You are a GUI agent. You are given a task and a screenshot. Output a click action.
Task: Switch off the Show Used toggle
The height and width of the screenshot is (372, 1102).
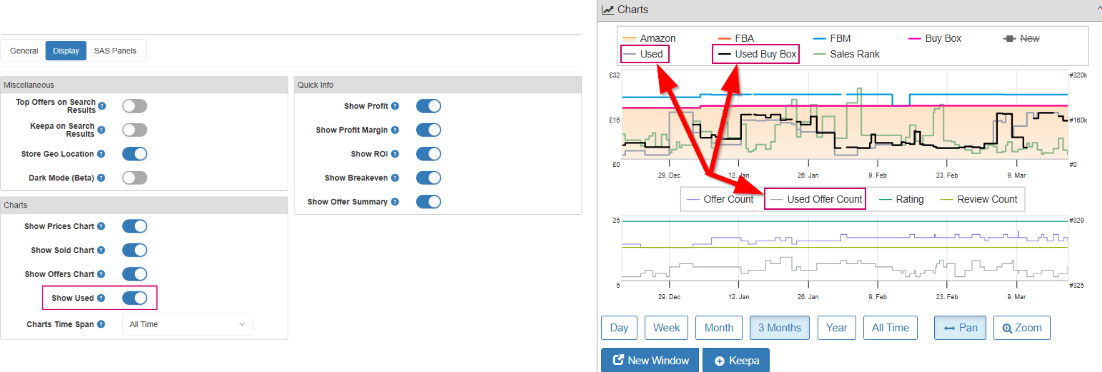coord(134,298)
